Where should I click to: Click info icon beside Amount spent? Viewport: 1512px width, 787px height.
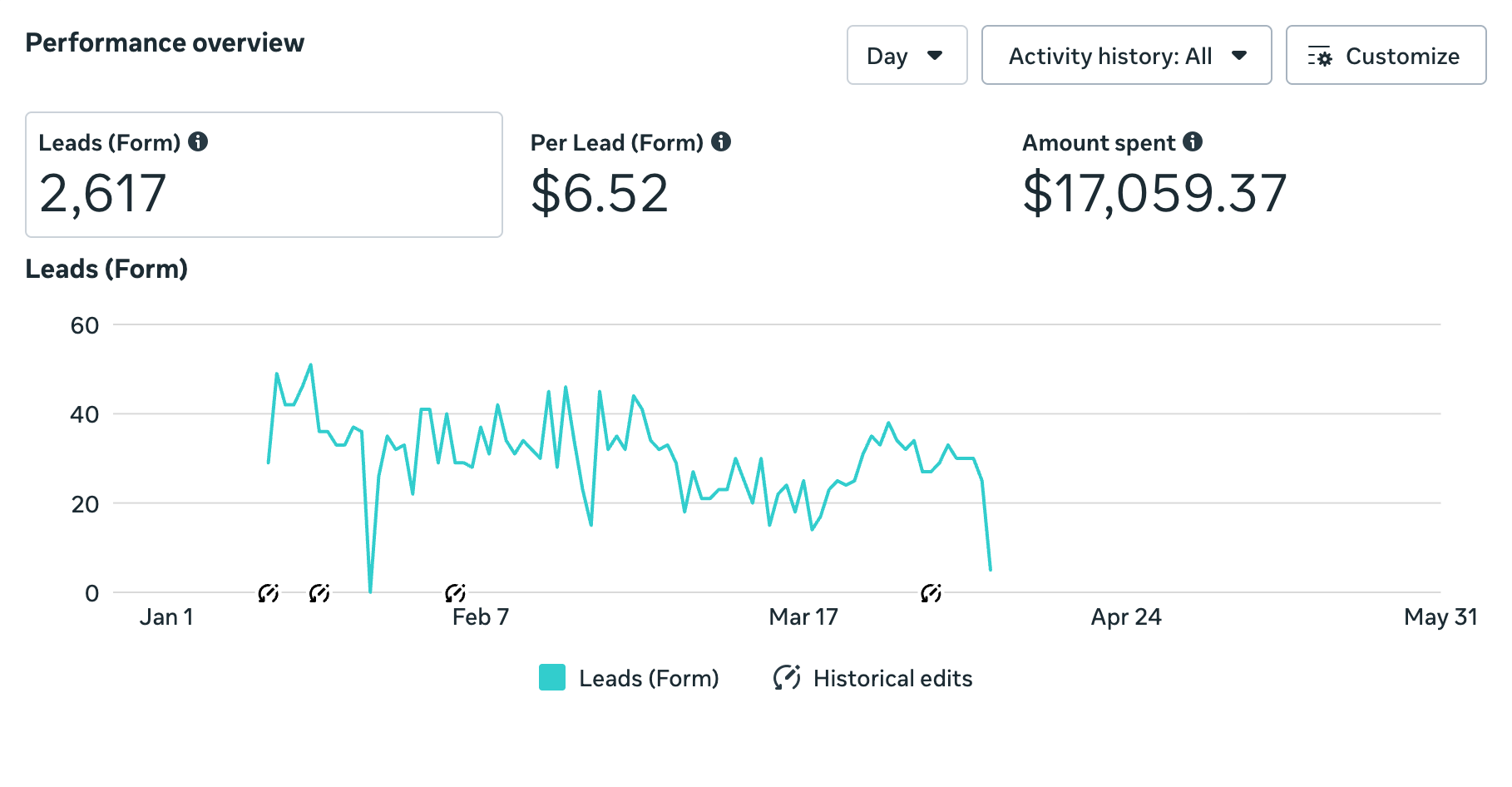point(1193,141)
